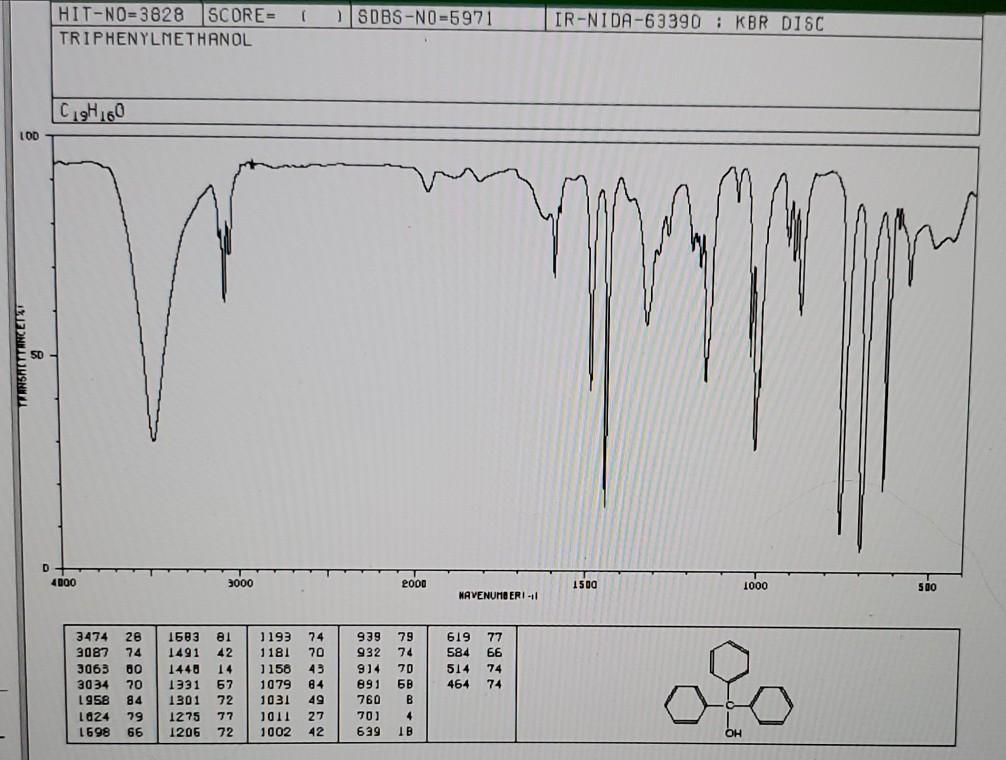Select the 1446 entry in peak table
Screen dimensions: 1006x760
point(200,669)
